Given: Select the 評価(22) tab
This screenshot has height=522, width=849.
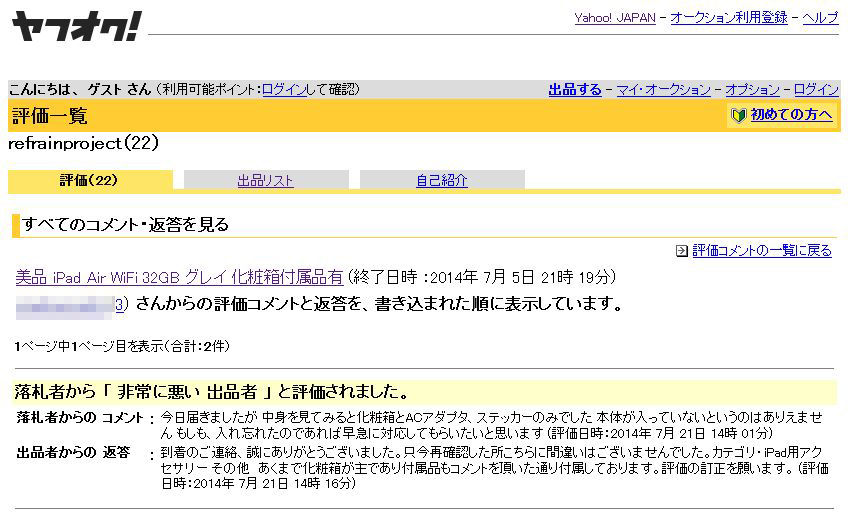Looking at the screenshot, I should coord(90,180).
